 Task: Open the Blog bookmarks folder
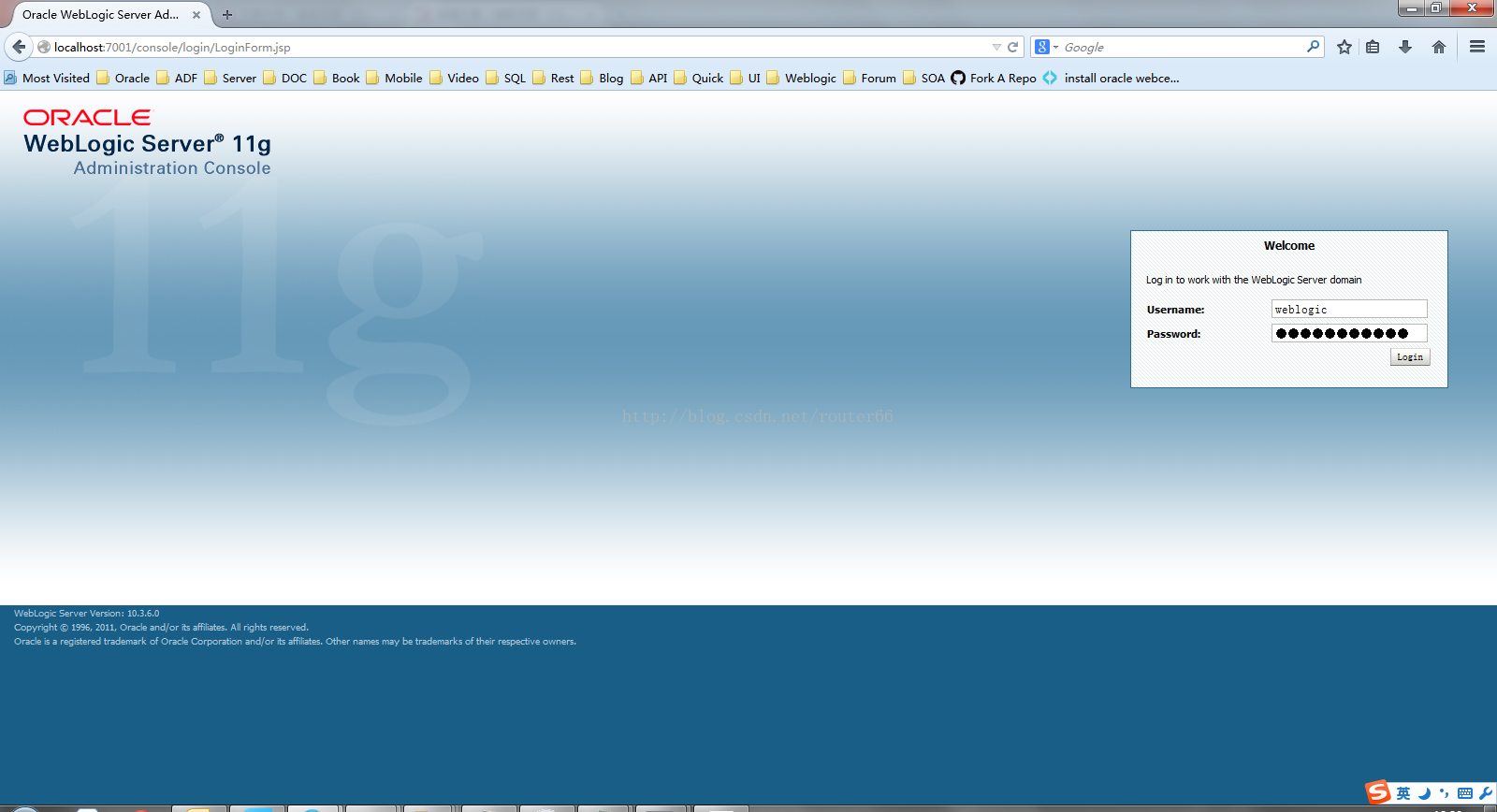tap(602, 78)
